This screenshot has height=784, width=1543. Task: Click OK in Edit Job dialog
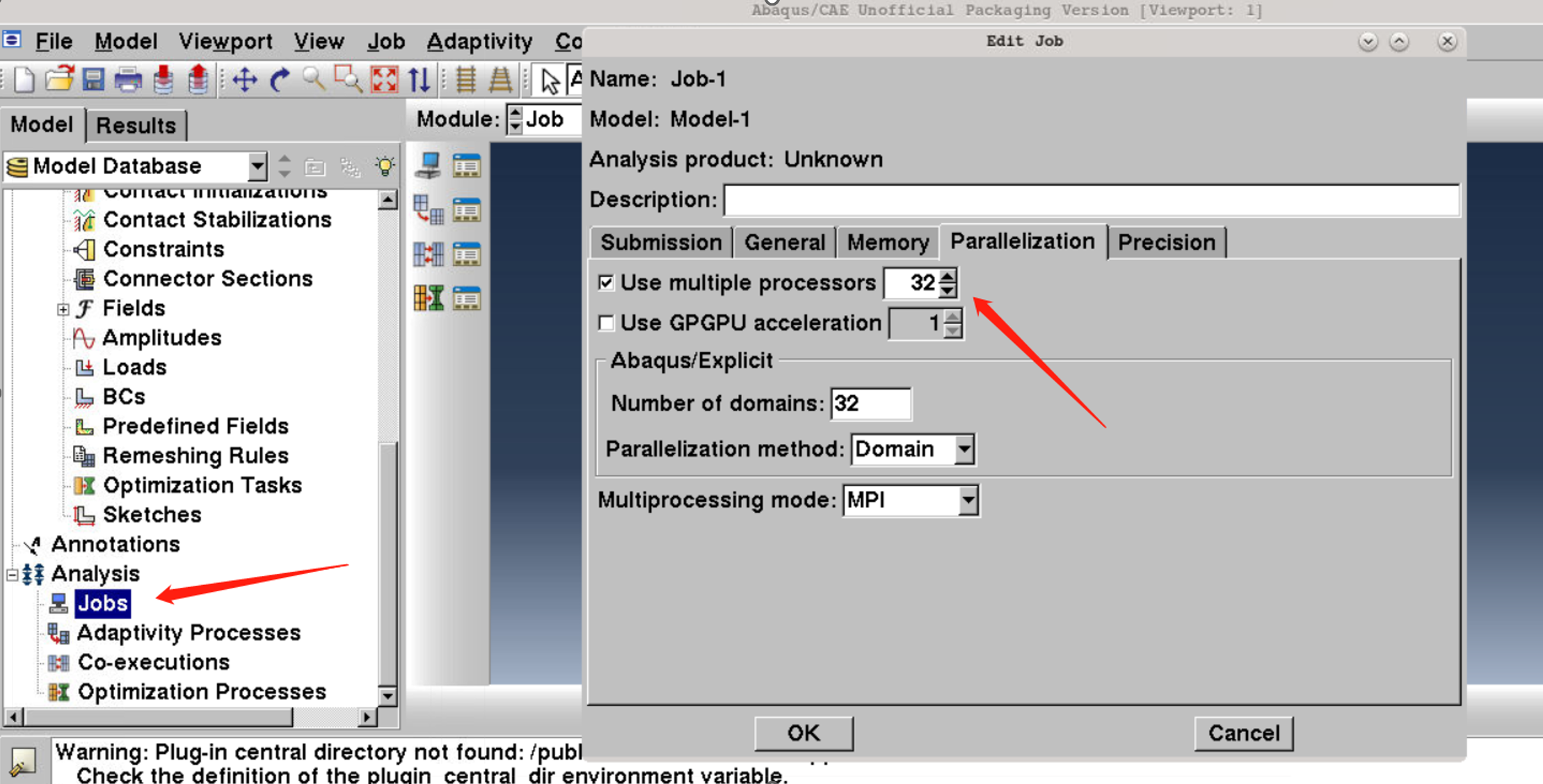click(804, 733)
